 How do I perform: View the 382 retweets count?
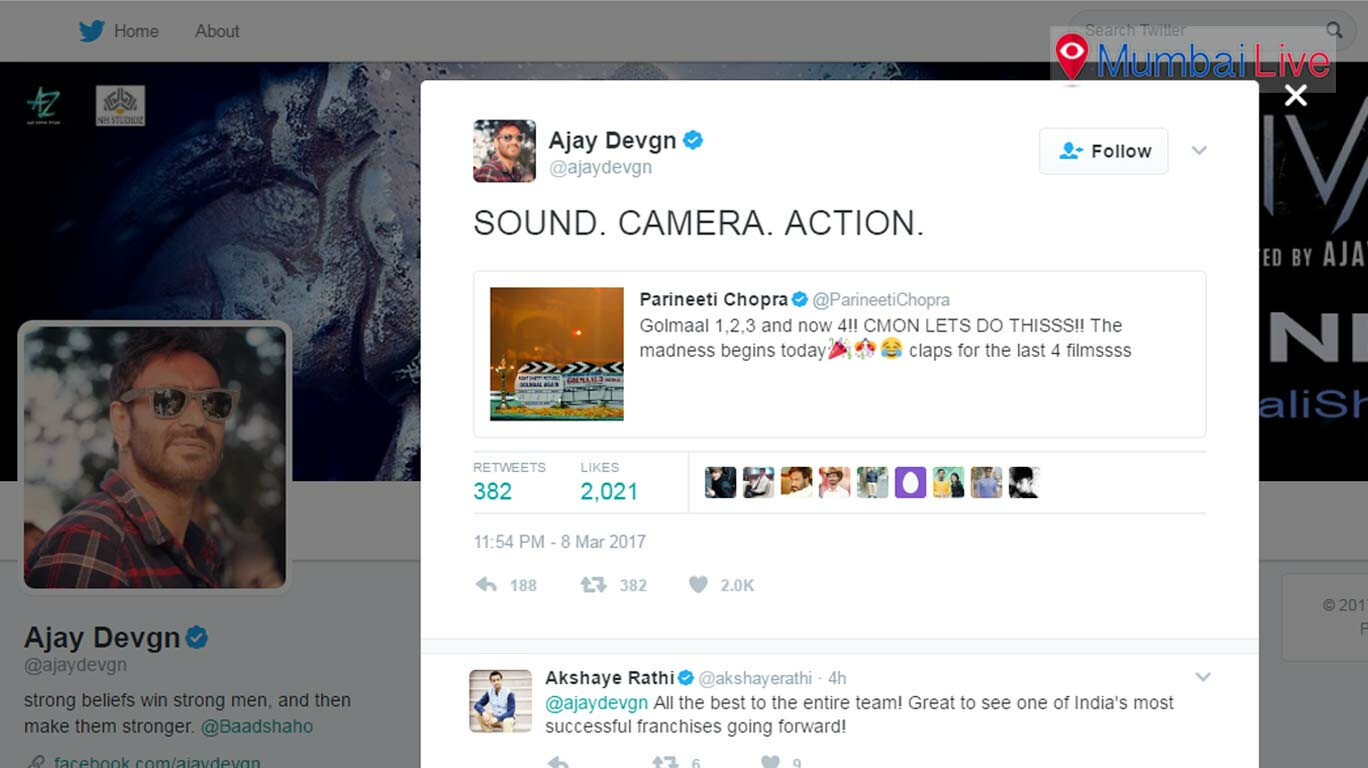[x=492, y=491]
